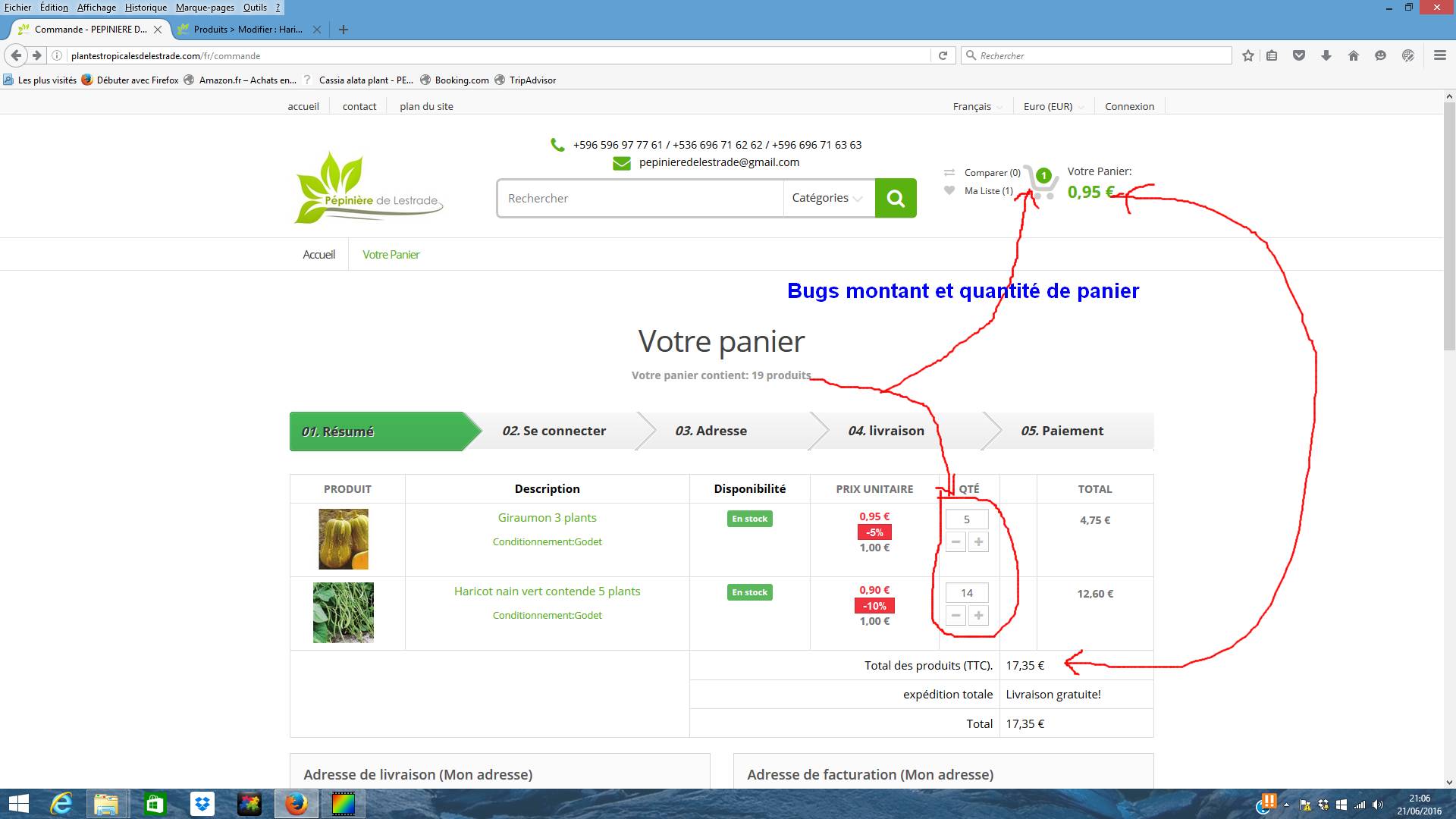Click the volume icon in system tray
The image size is (1456, 819).
pos(1377,805)
